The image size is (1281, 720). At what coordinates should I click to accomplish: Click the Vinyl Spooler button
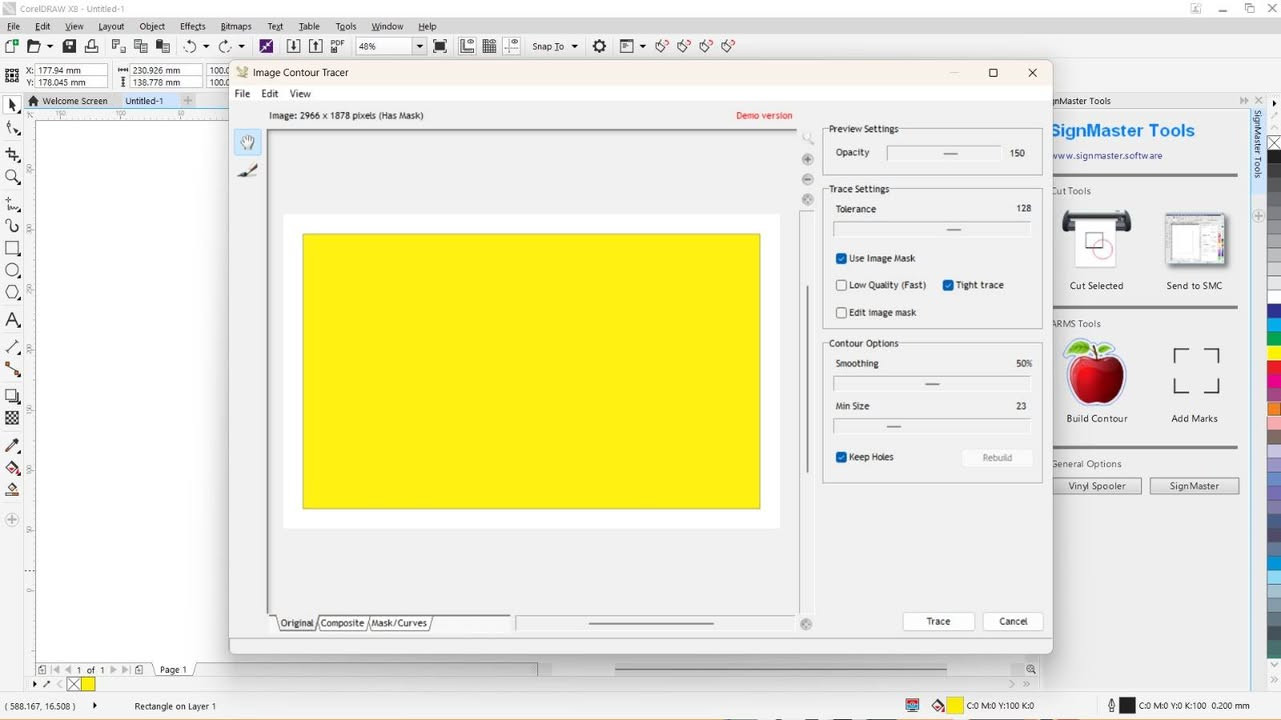pyautogui.click(x=1096, y=486)
